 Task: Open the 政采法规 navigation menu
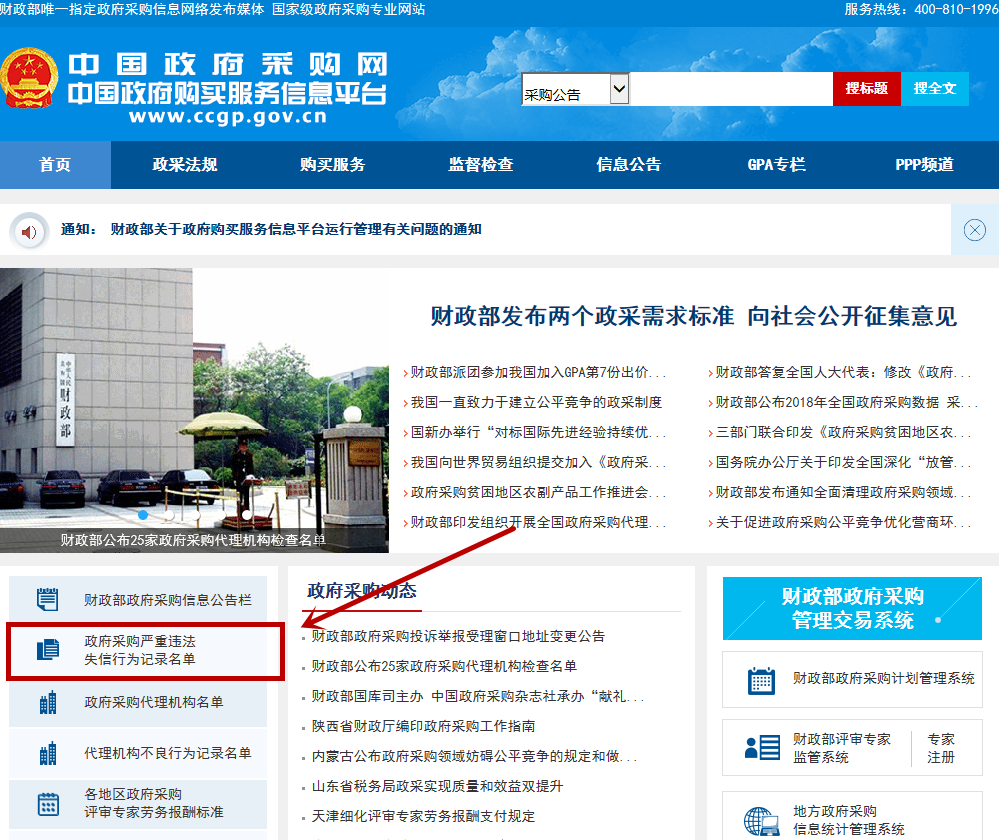[185, 165]
